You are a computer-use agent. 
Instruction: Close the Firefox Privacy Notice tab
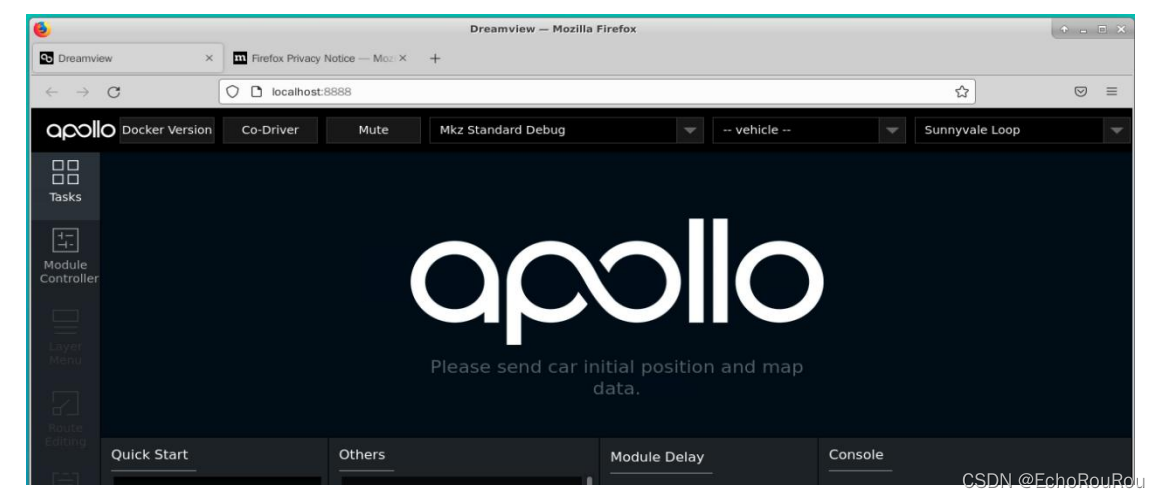(402, 58)
